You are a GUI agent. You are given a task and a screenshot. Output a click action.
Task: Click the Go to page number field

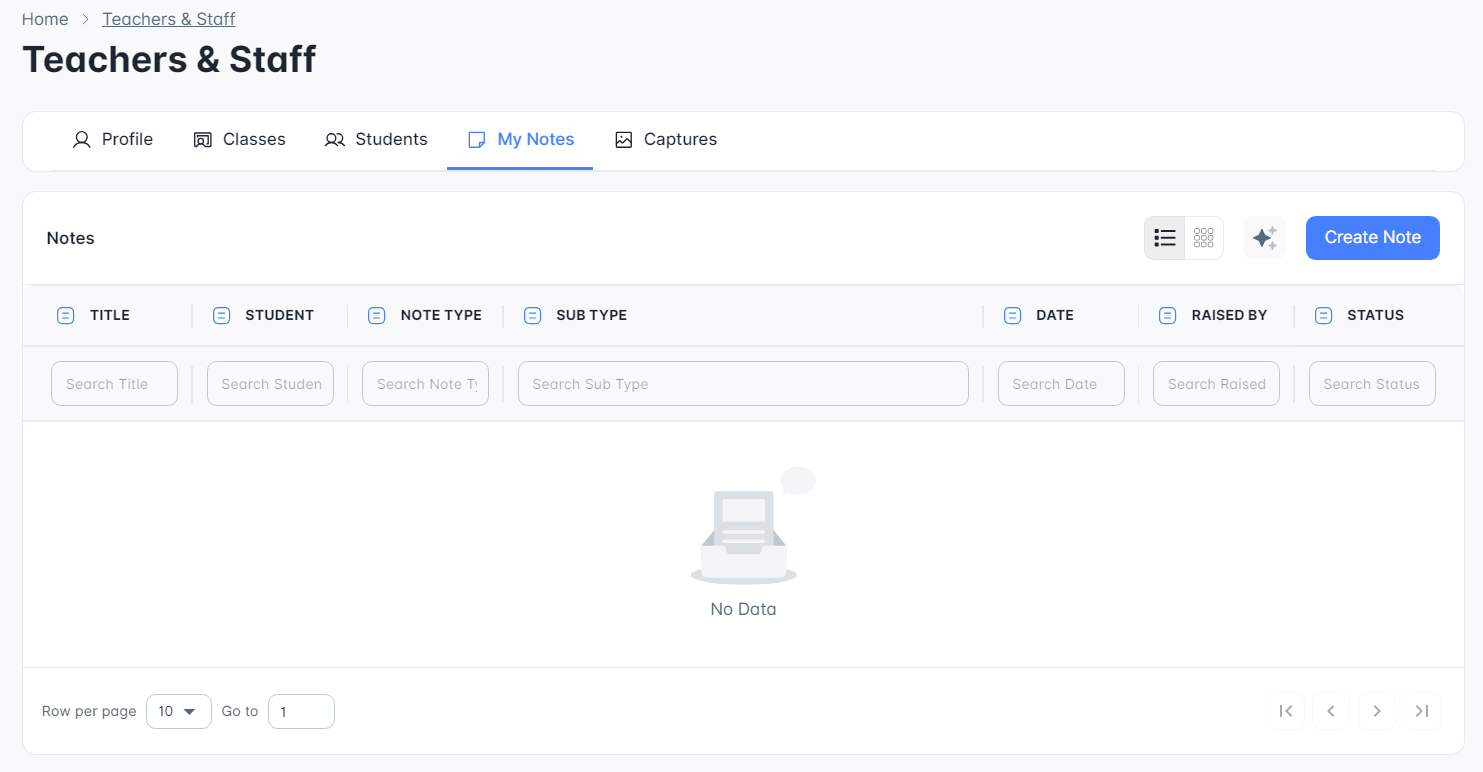coord(301,711)
